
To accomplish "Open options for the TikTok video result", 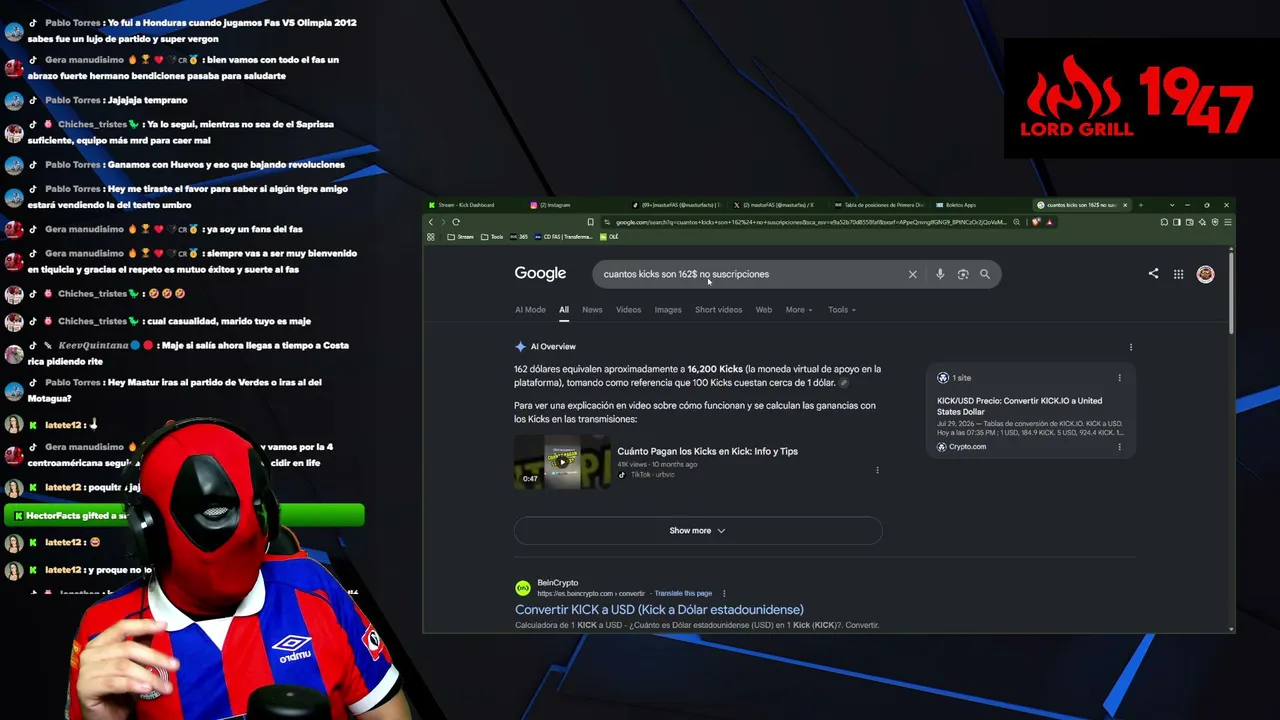I will click(877, 470).
